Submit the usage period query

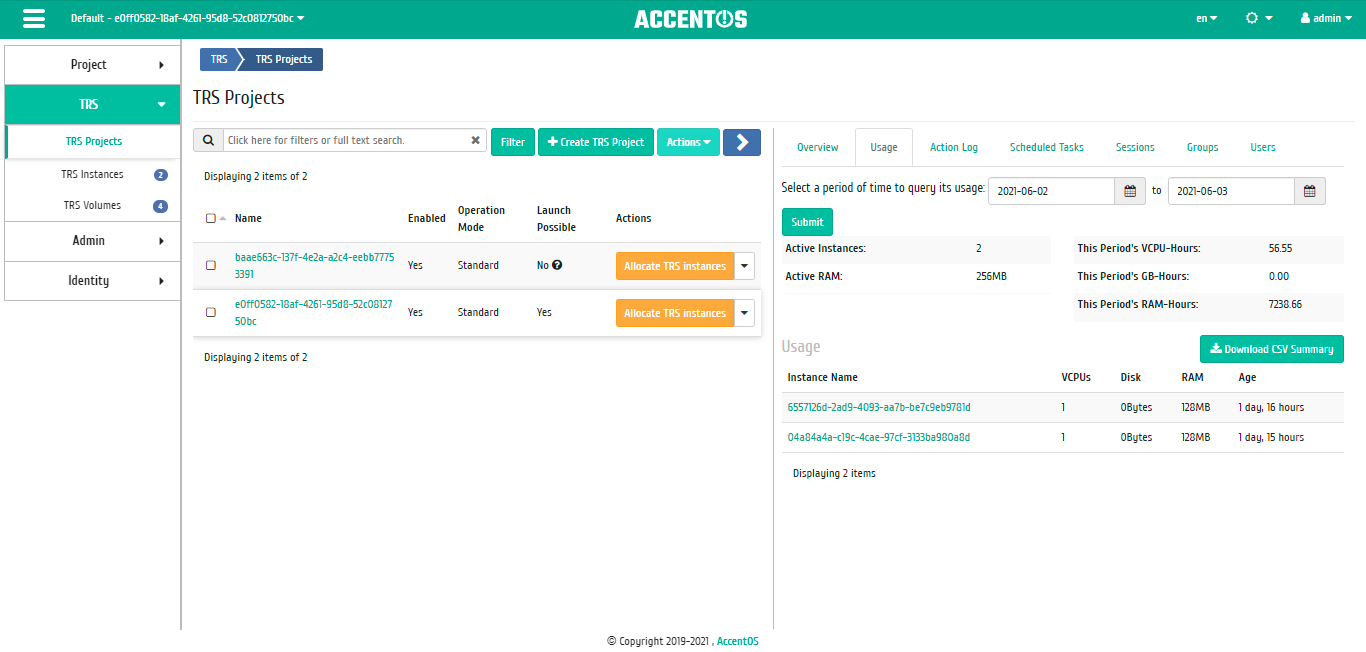pyautogui.click(x=807, y=222)
